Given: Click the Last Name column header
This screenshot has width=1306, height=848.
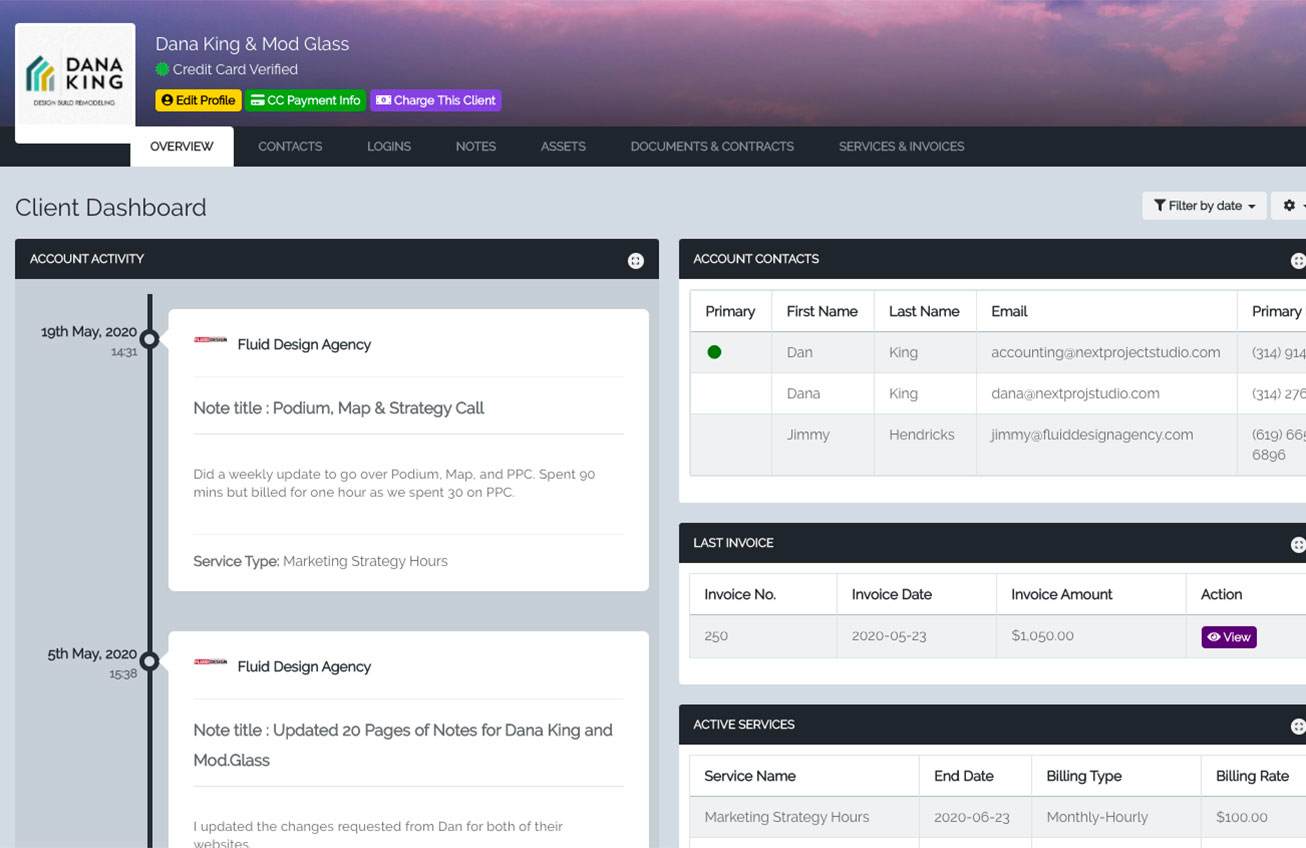Looking at the screenshot, I should tap(924, 311).
